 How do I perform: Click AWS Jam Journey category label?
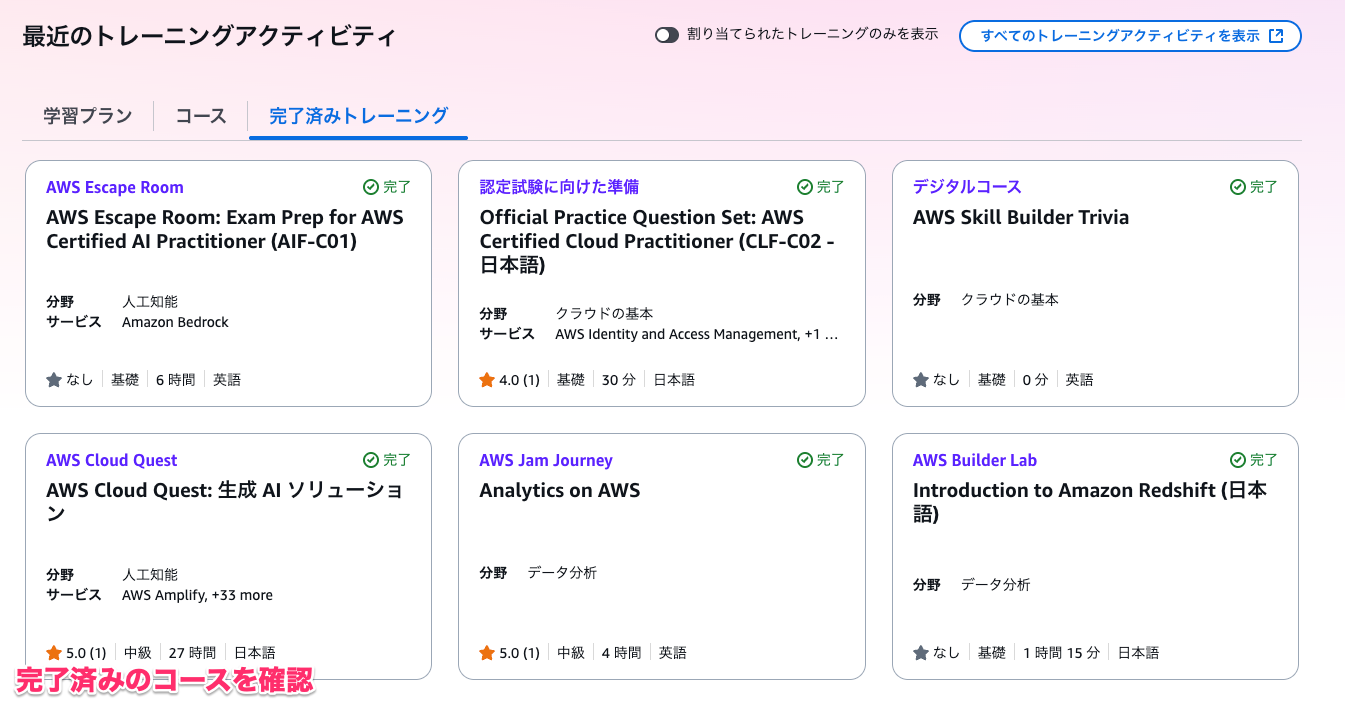[x=546, y=460]
